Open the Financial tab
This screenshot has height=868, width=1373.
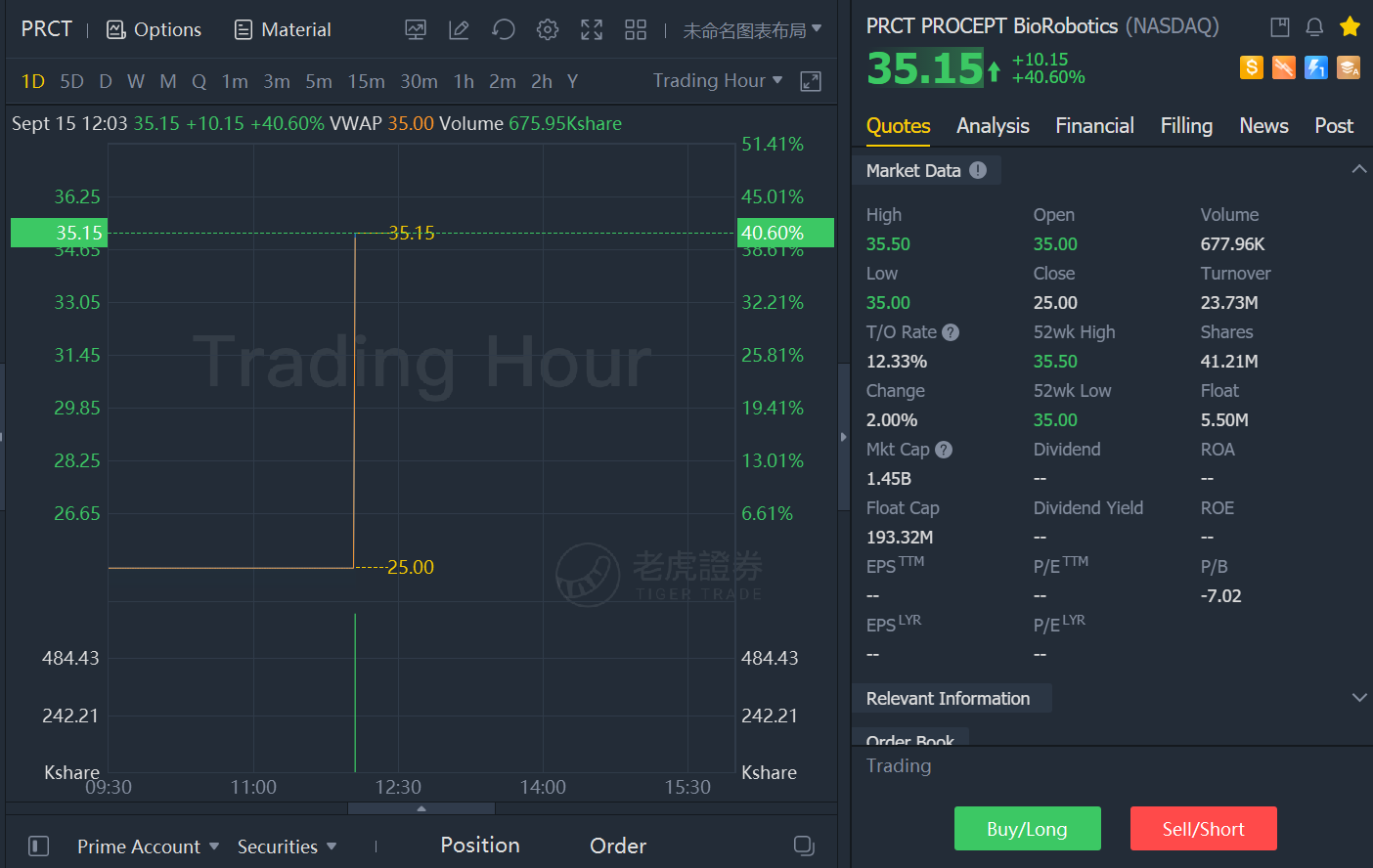(1094, 126)
